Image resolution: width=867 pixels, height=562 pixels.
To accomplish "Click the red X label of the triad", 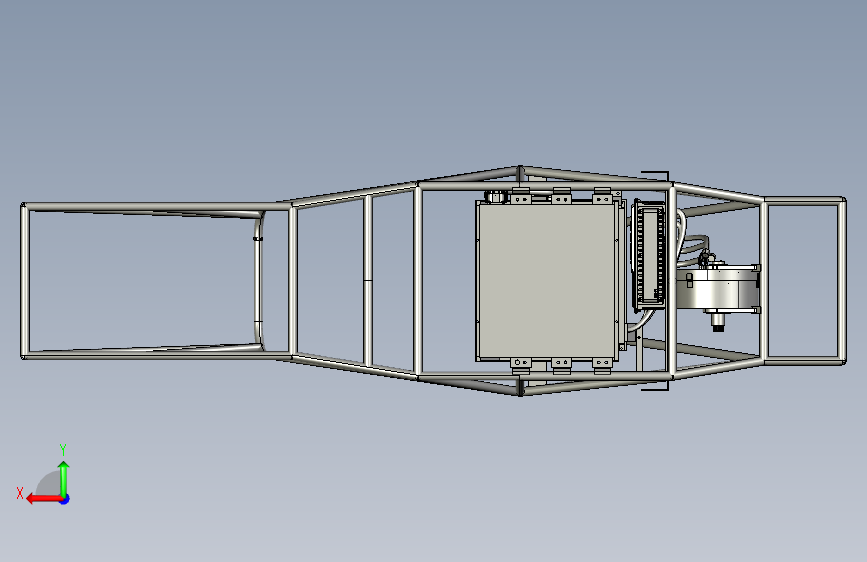I will click(20, 493).
